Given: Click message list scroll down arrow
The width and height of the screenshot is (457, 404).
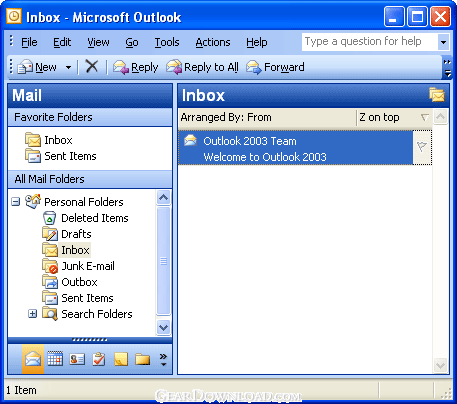Looking at the screenshot, I should pos(441,365).
